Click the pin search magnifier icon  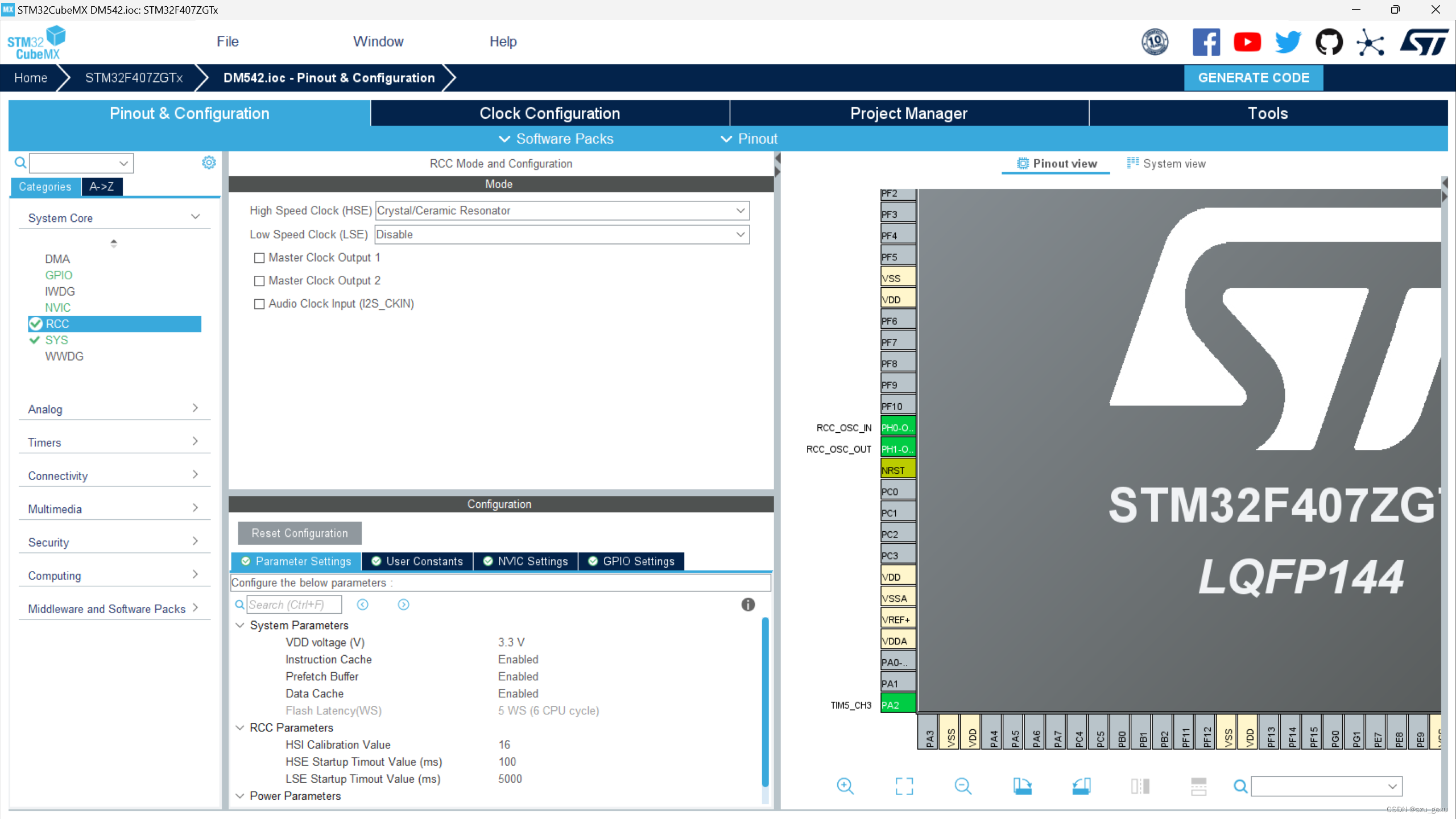coord(1240,787)
